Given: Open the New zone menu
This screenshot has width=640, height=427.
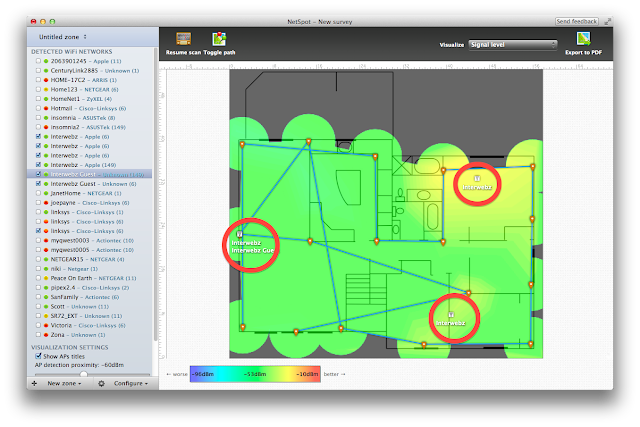Looking at the screenshot, I should pyautogui.click(x=64, y=383).
